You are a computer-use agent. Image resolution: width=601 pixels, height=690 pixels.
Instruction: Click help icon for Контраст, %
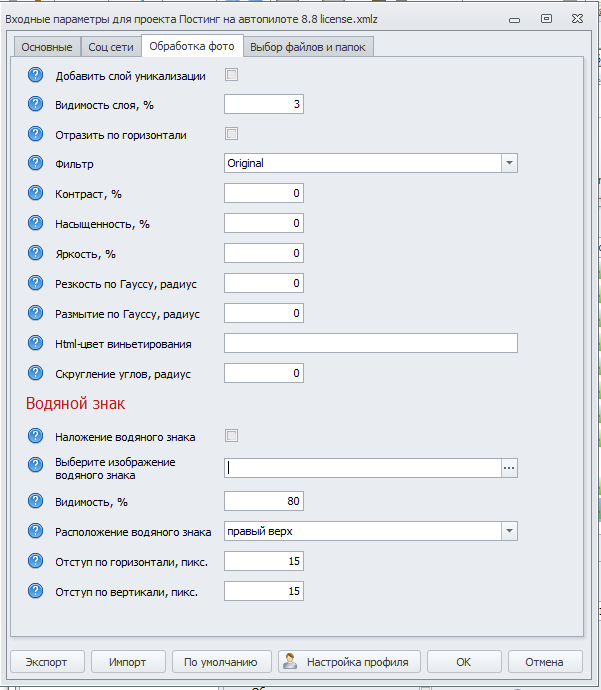36,193
